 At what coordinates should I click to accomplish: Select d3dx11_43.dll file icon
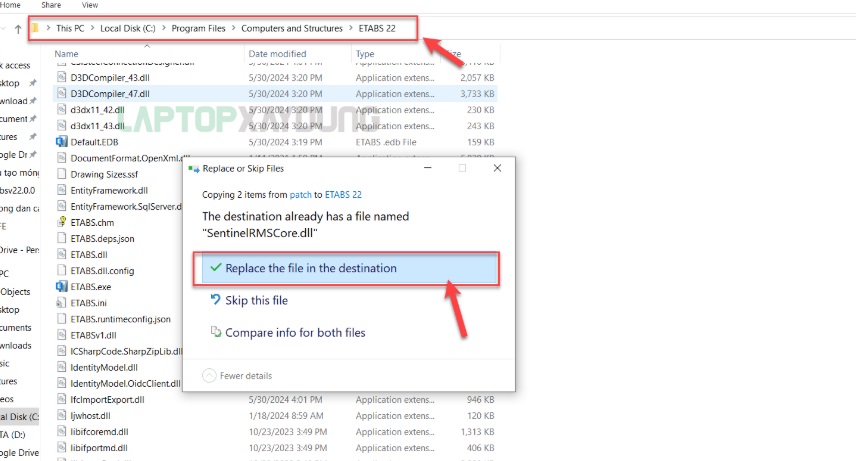[x=62, y=126]
